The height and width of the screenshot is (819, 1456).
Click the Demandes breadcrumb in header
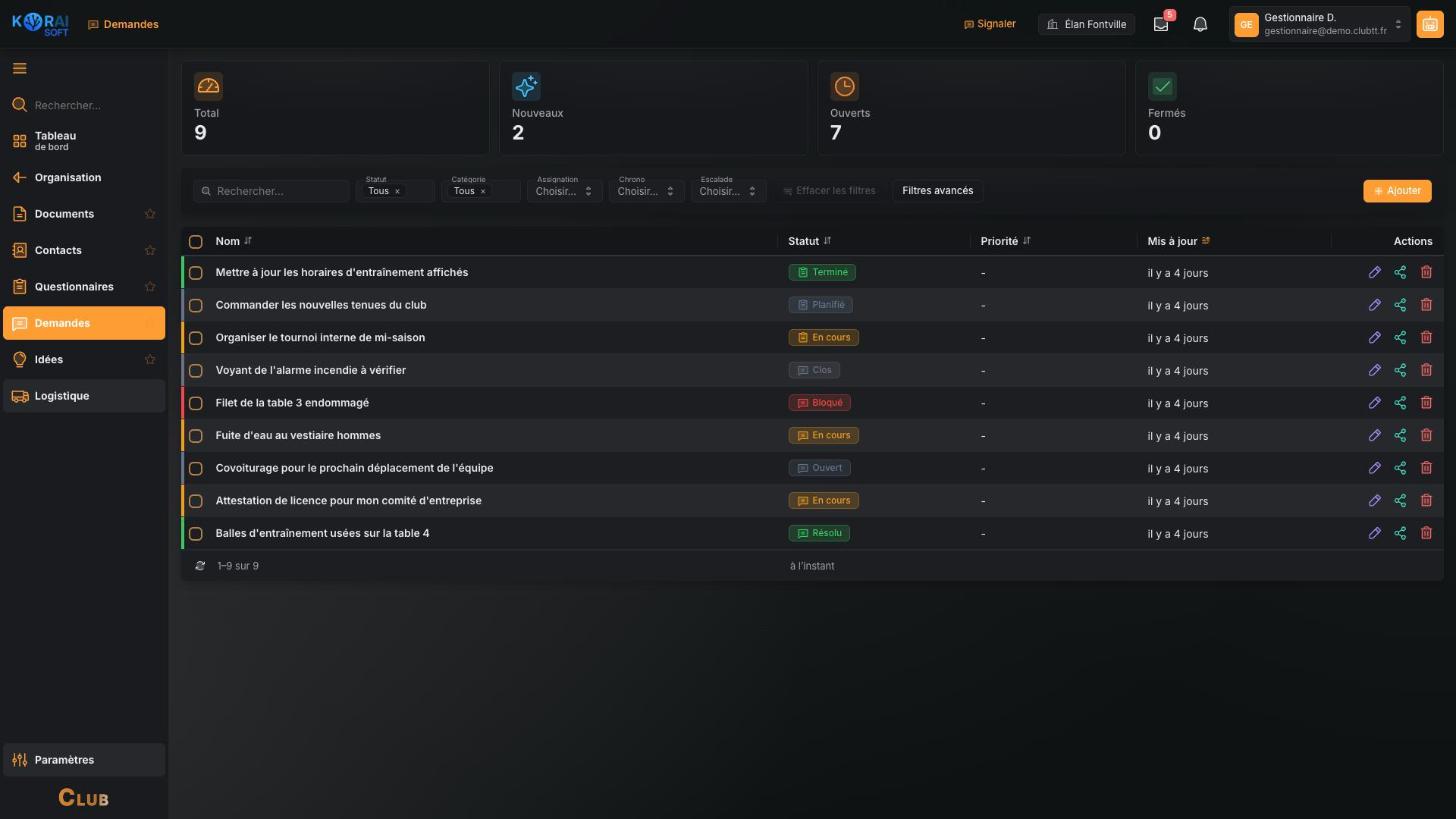123,24
